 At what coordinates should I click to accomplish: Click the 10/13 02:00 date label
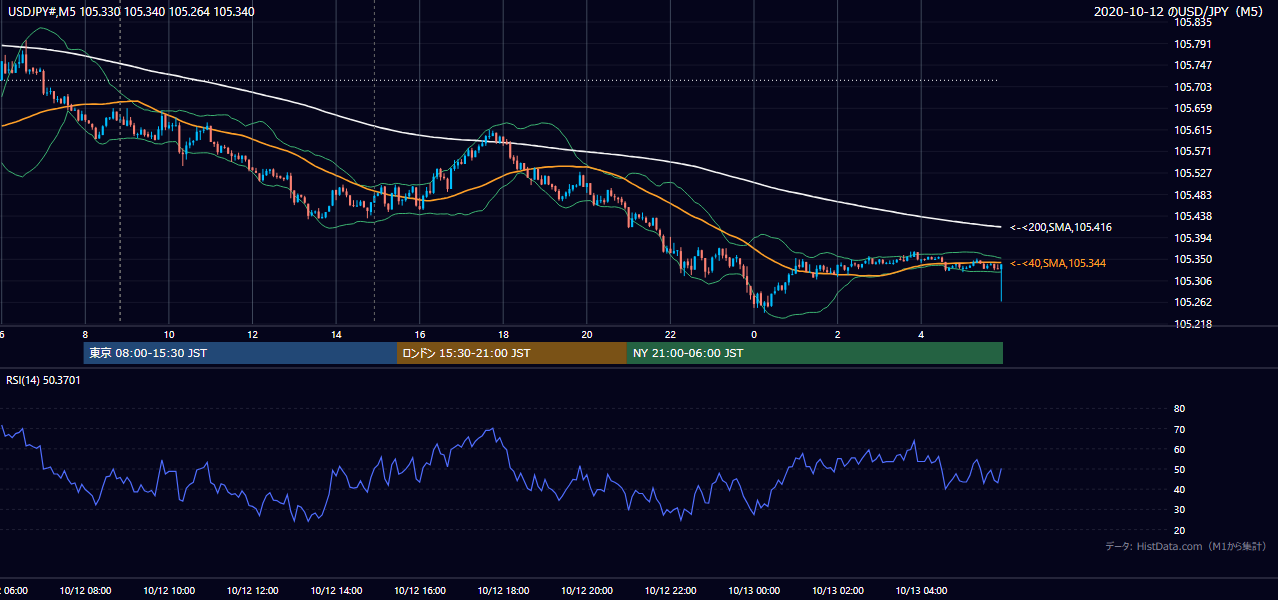pos(838,590)
